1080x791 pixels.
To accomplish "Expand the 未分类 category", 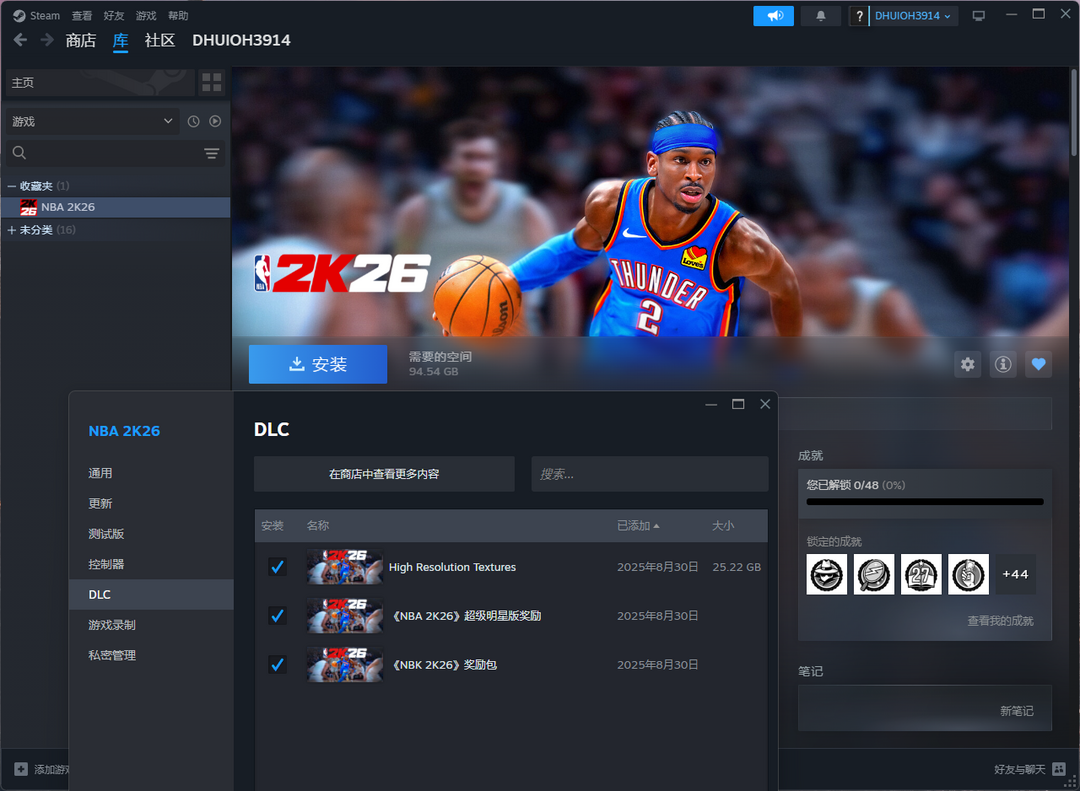I will pos(12,230).
